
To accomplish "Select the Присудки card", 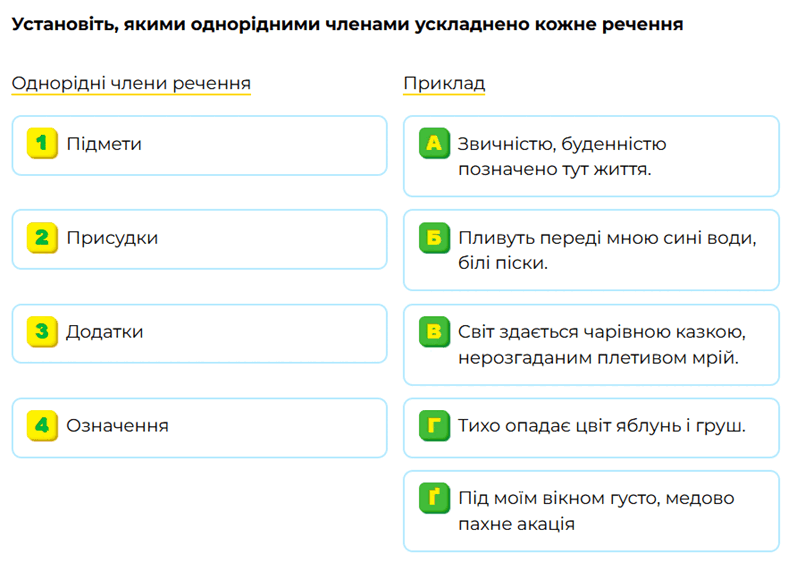I will 199,239.
